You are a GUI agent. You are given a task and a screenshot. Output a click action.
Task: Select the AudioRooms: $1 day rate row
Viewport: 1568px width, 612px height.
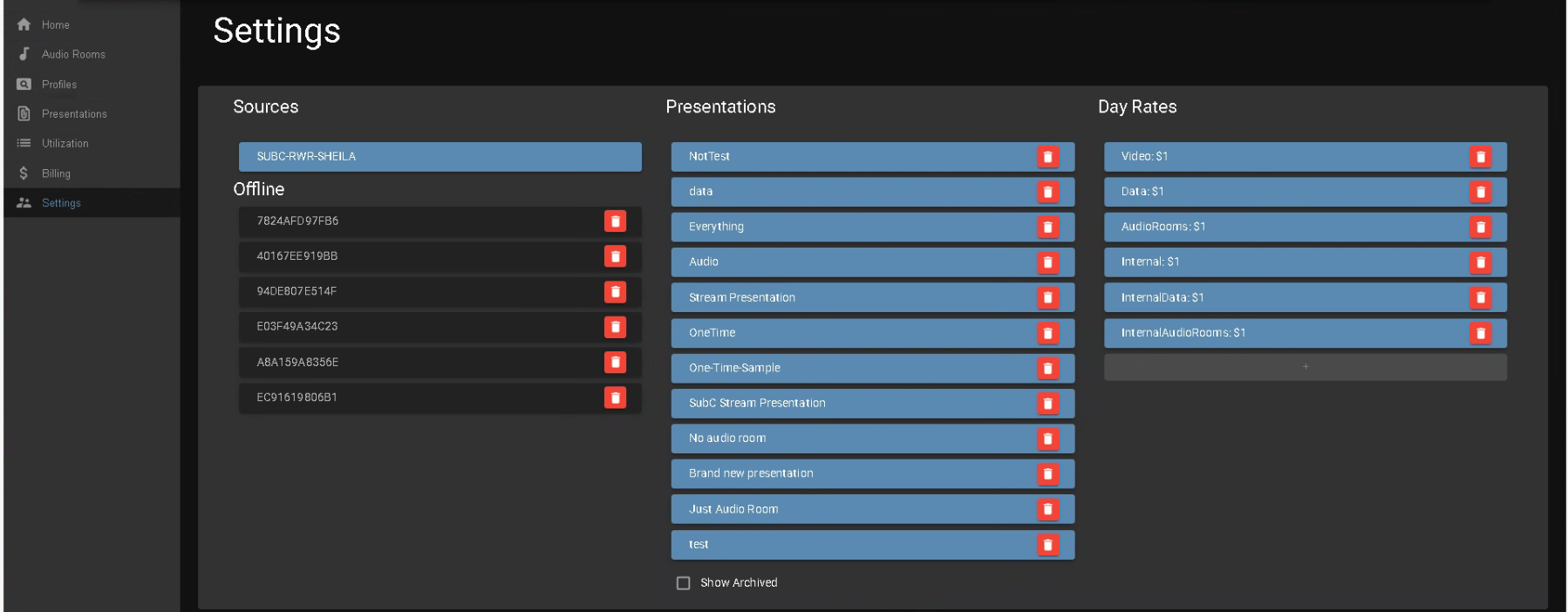[x=1282, y=227]
